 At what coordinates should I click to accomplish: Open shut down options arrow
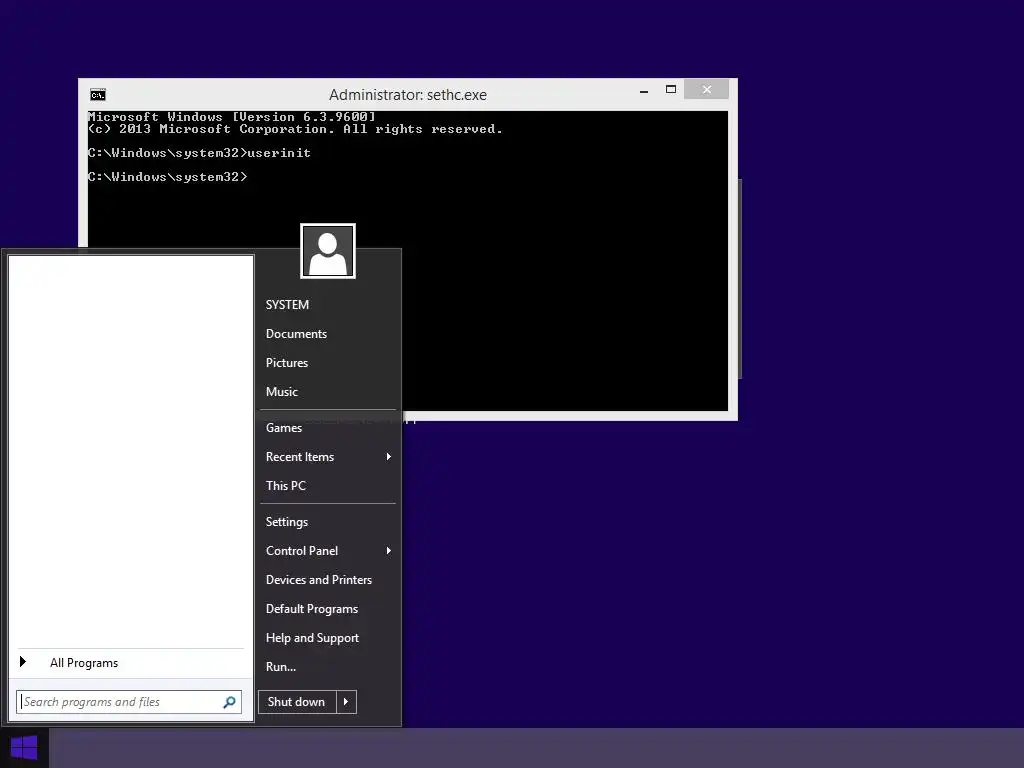pos(346,702)
